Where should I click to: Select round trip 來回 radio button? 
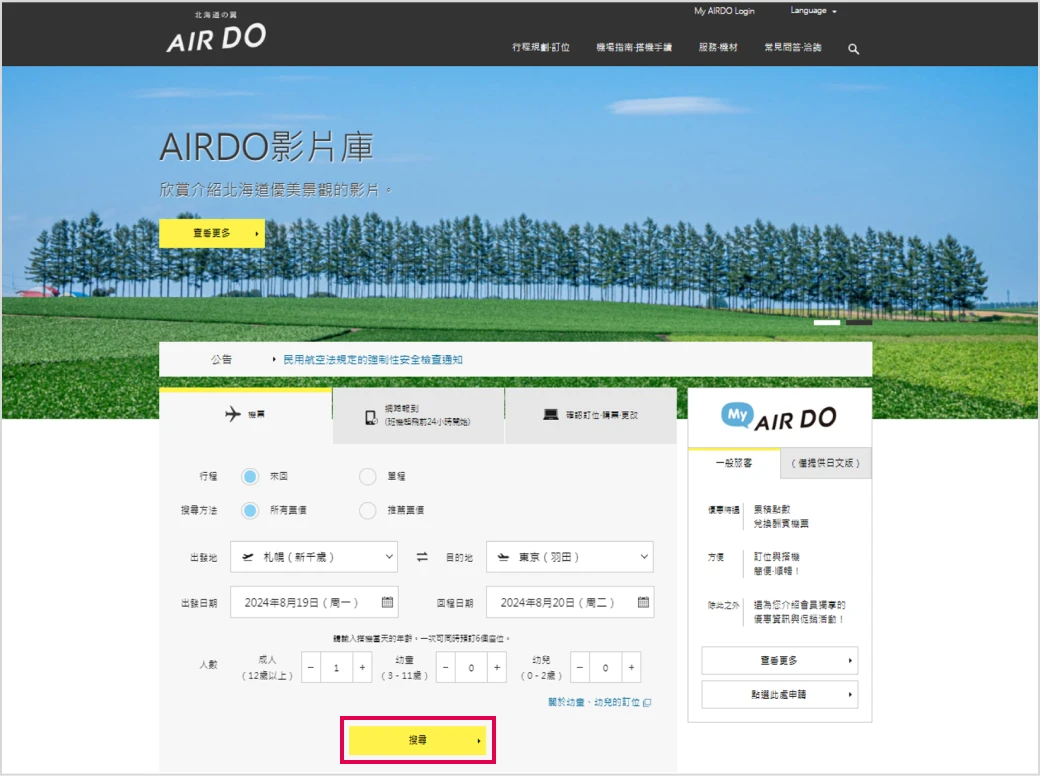[250, 476]
